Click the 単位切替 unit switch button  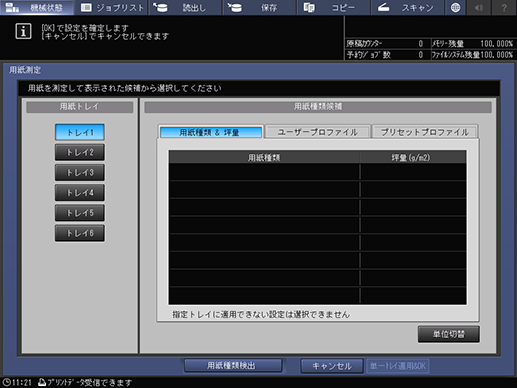click(x=449, y=334)
